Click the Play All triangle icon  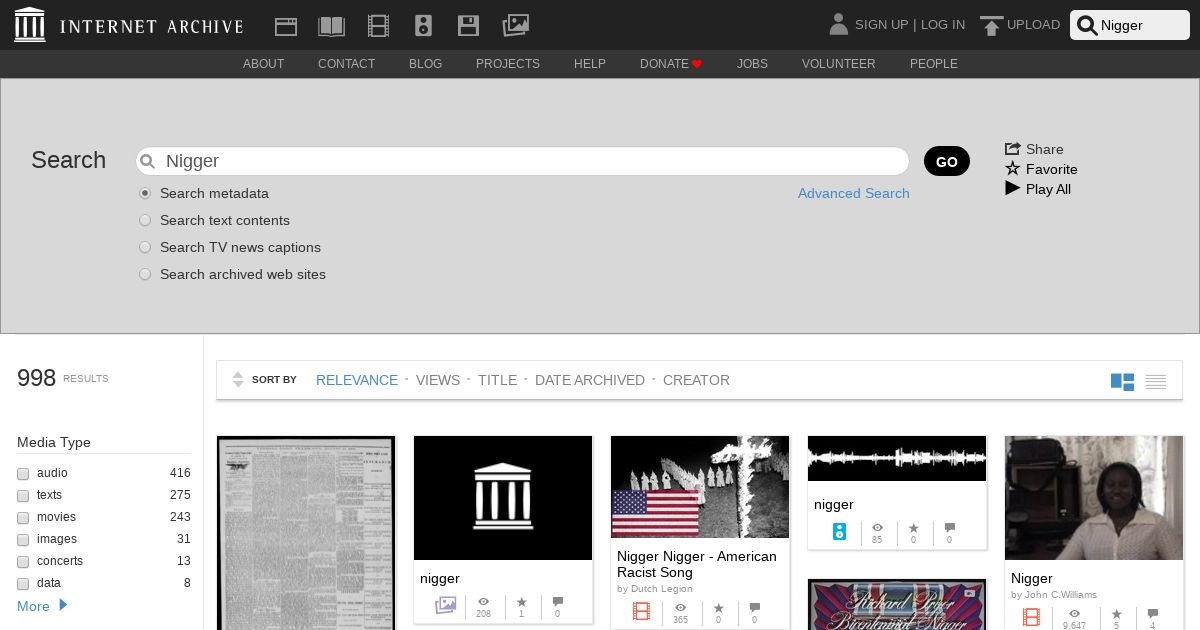click(x=1013, y=188)
